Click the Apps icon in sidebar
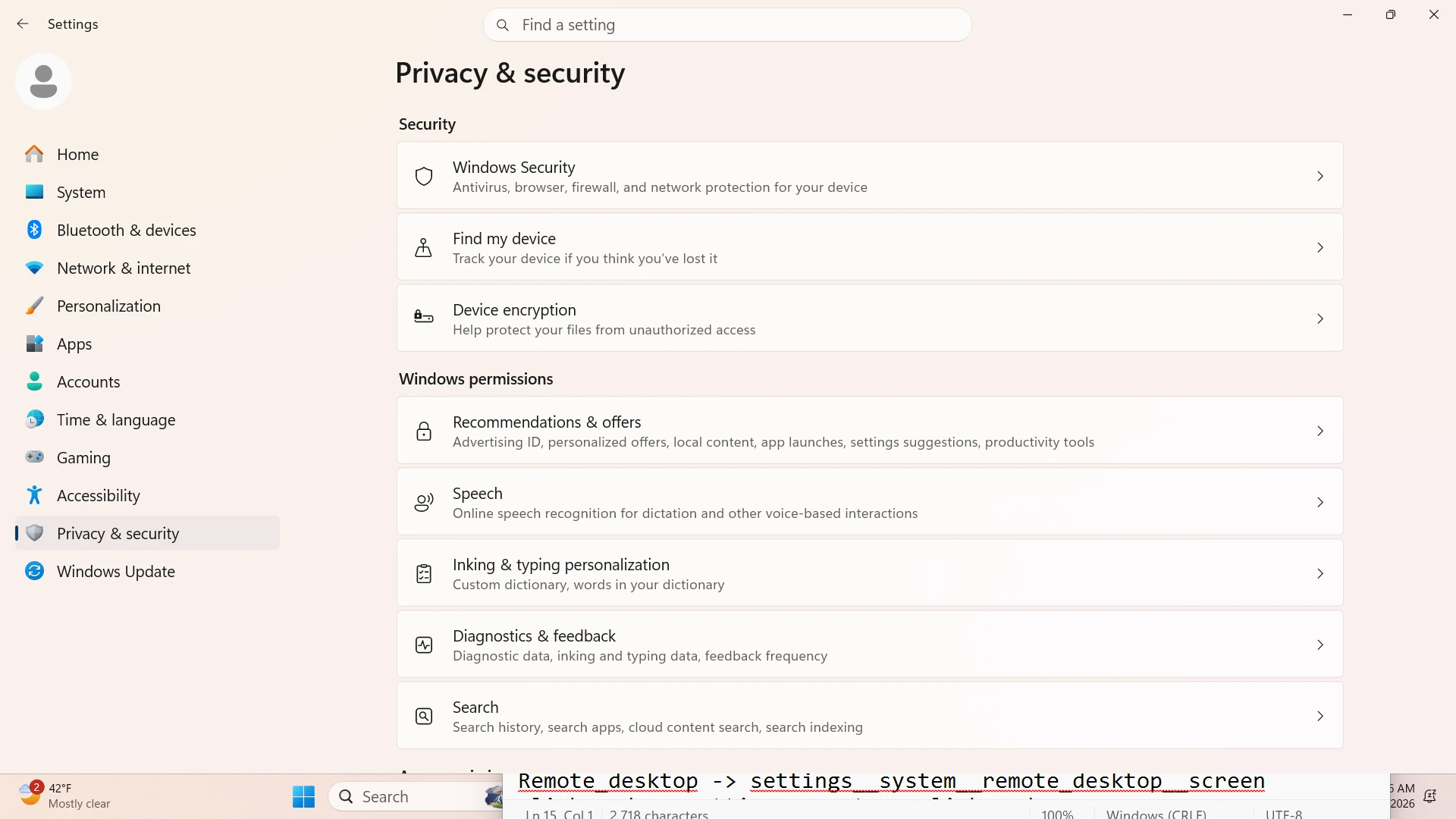The image size is (1456, 819). tap(34, 344)
